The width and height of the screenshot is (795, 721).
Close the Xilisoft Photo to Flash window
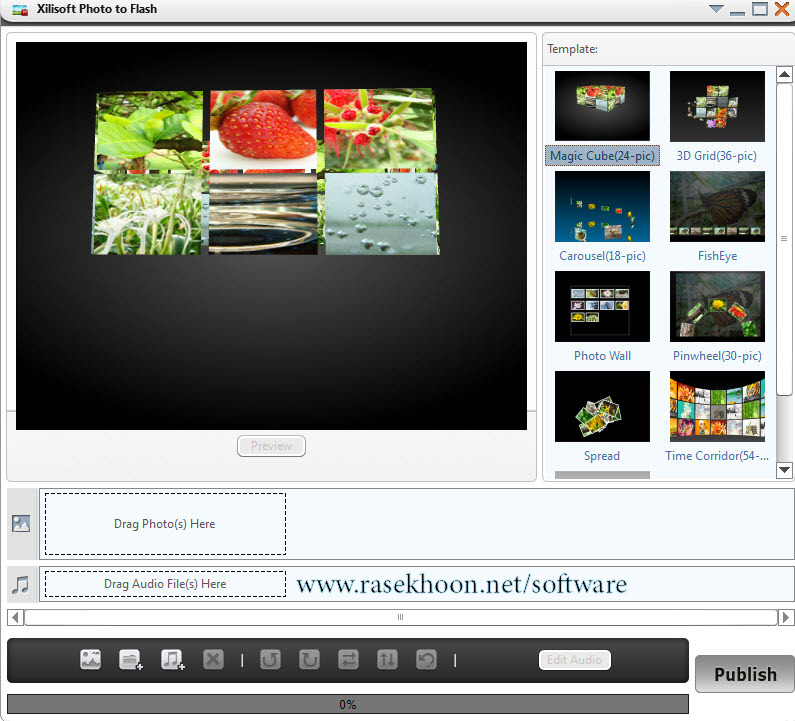tap(782, 9)
